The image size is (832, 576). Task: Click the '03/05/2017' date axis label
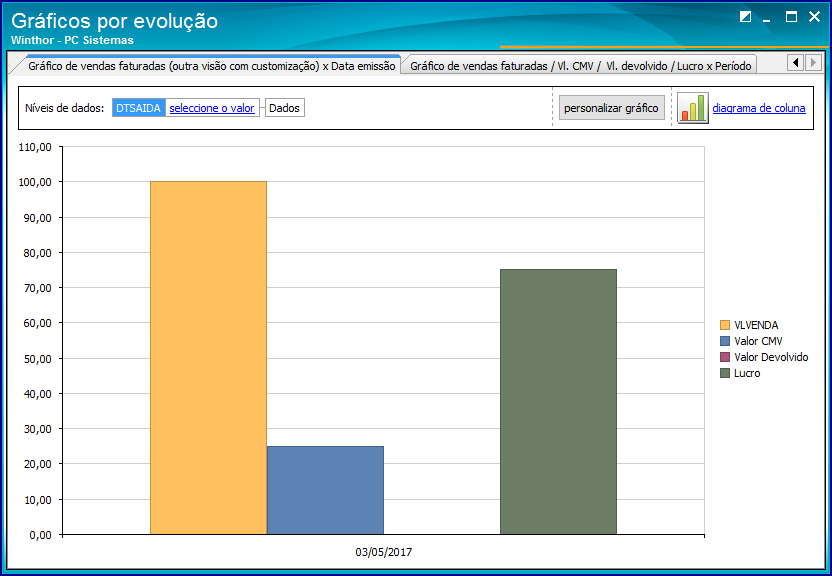pyautogui.click(x=384, y=552)
